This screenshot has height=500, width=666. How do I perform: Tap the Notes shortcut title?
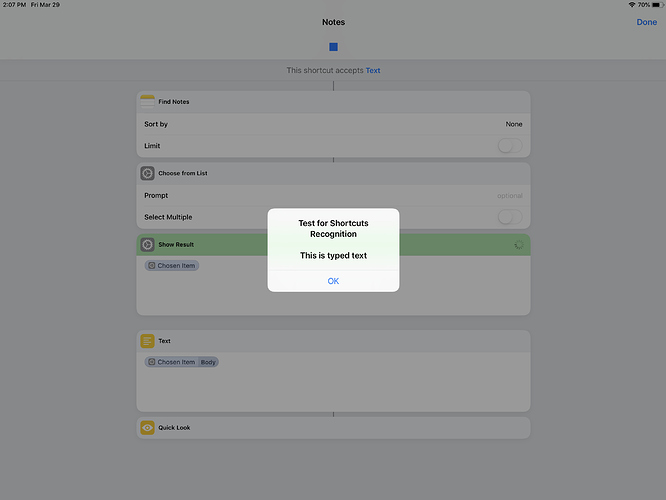coord(333,22)
